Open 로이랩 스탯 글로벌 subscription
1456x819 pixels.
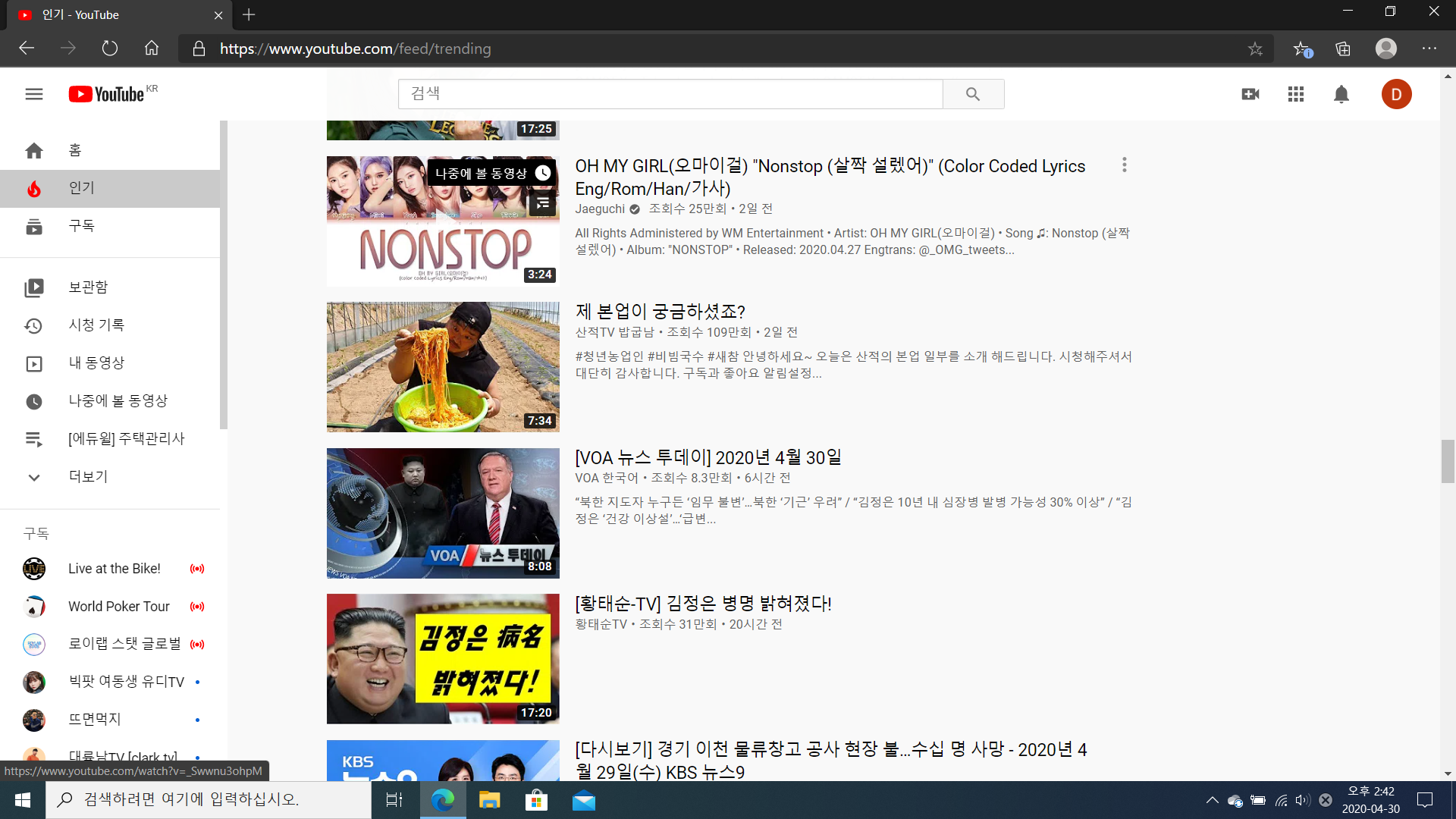coord(110,644)
